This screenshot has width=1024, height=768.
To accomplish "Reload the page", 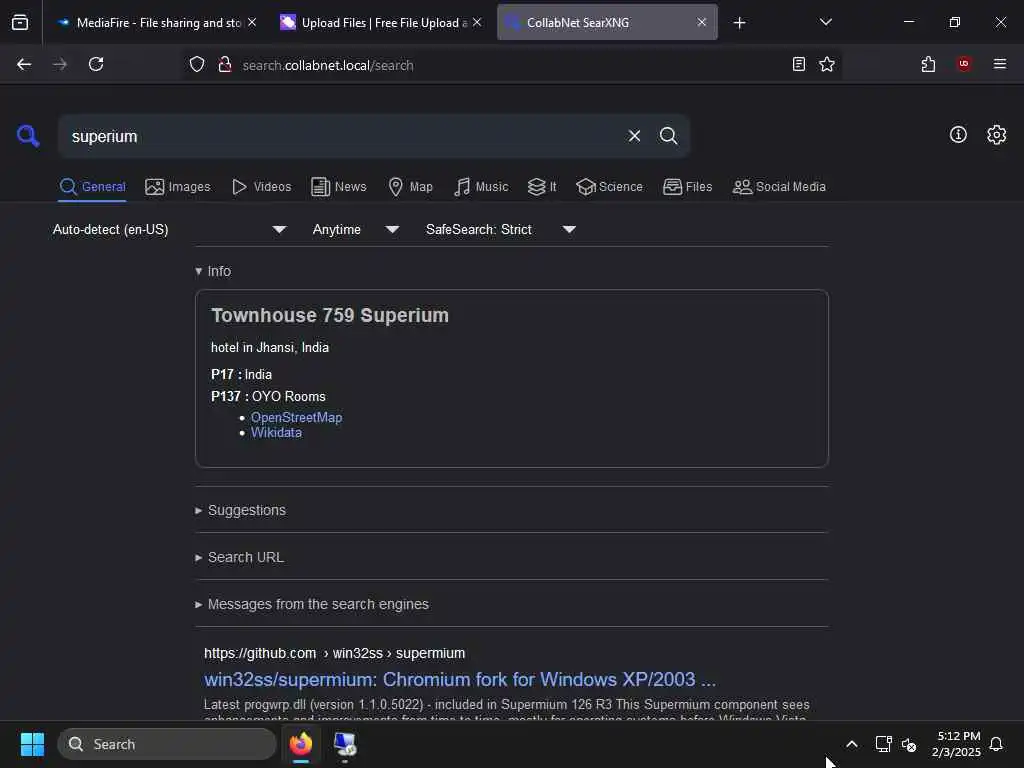I will [96, 64].
